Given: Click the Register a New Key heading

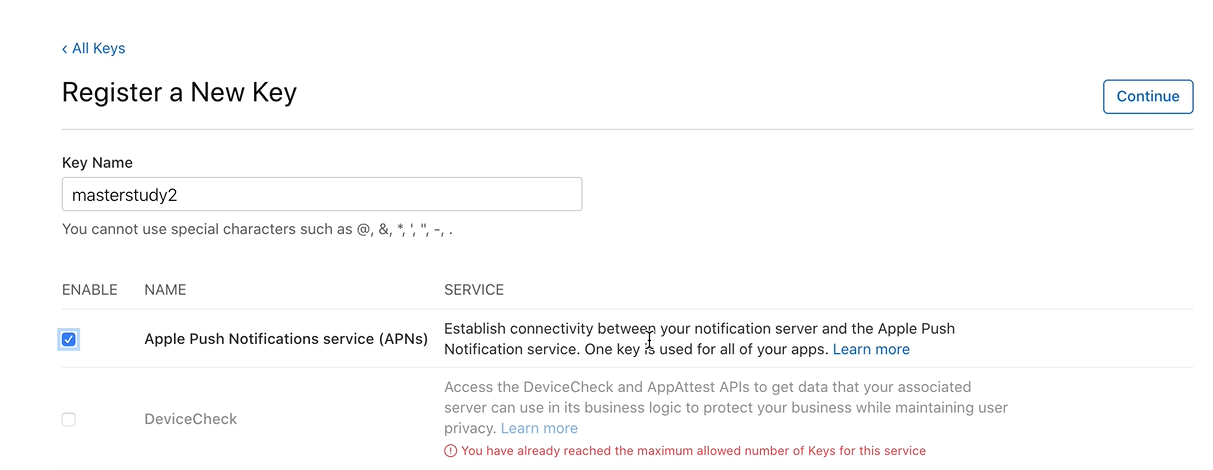Looking at the screenshot, I should [179, 93].
